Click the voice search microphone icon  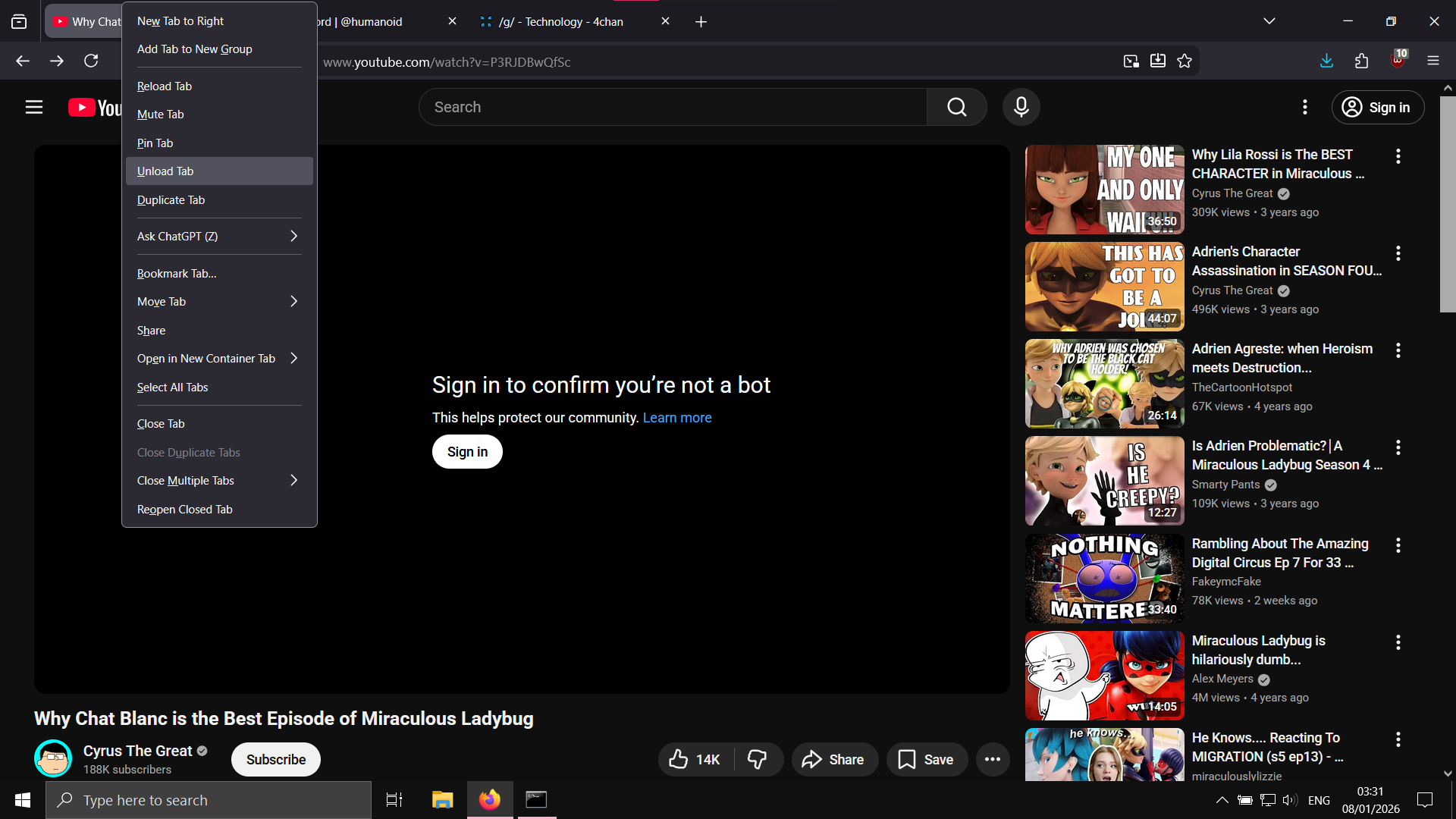pos(1021,107)
